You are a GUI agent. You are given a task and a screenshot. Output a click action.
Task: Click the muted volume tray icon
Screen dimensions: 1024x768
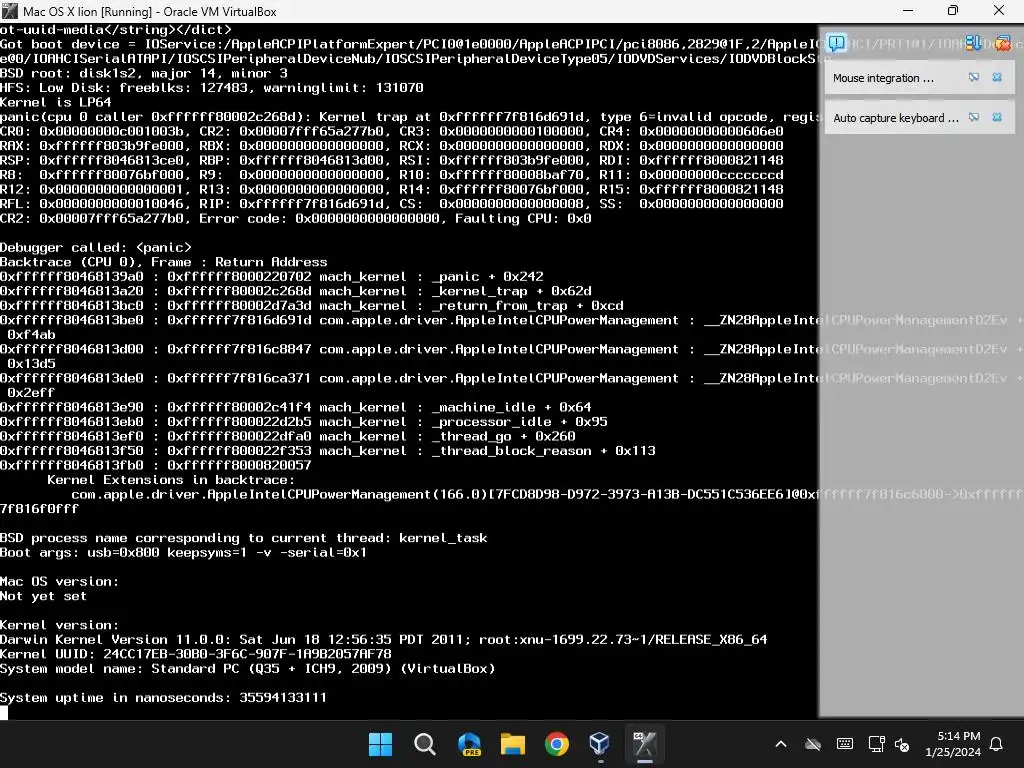tap(902, 744)
